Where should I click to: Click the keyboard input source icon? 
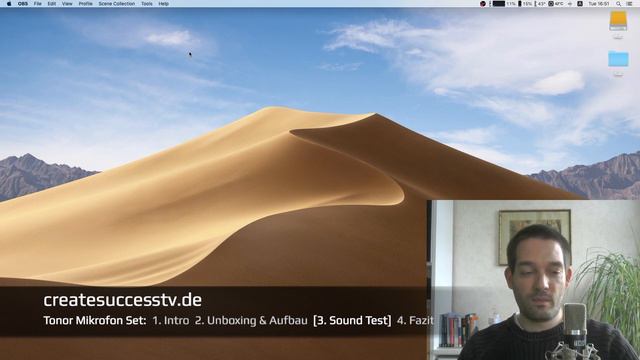(580, 4)
